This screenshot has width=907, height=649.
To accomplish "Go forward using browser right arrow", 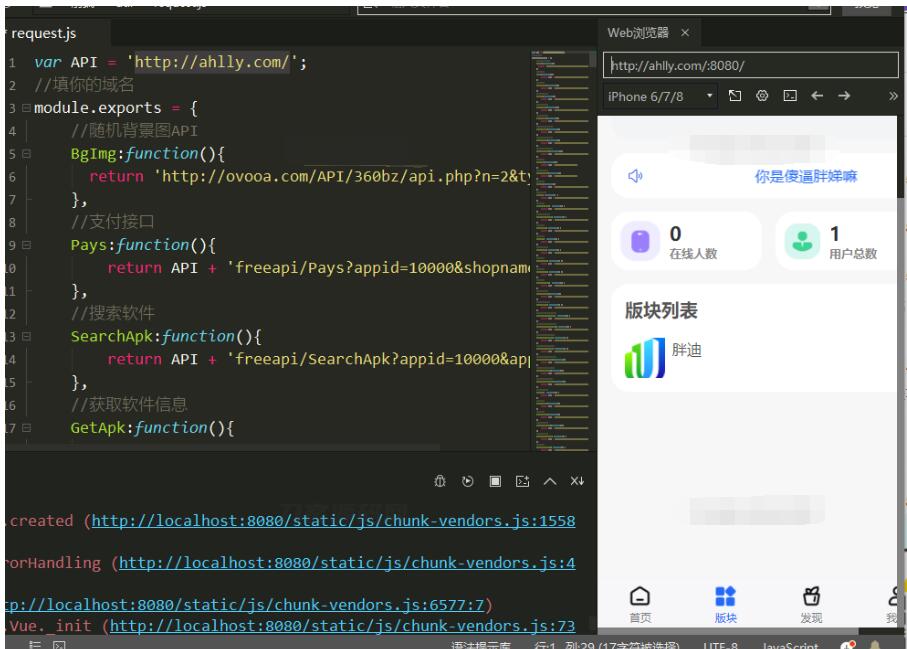I will point(844,96).
